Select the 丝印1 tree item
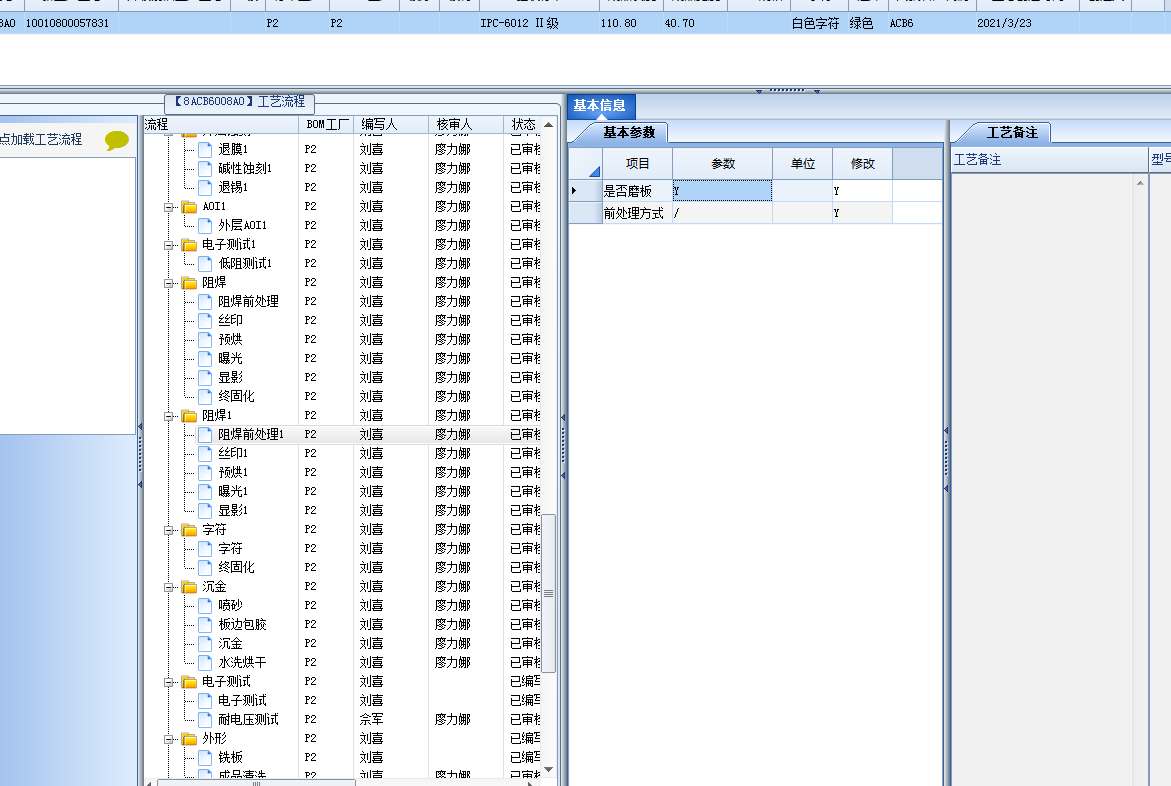Image resolution: width=1171 pixels, height=786 pixels. click(x=233, y=453)
